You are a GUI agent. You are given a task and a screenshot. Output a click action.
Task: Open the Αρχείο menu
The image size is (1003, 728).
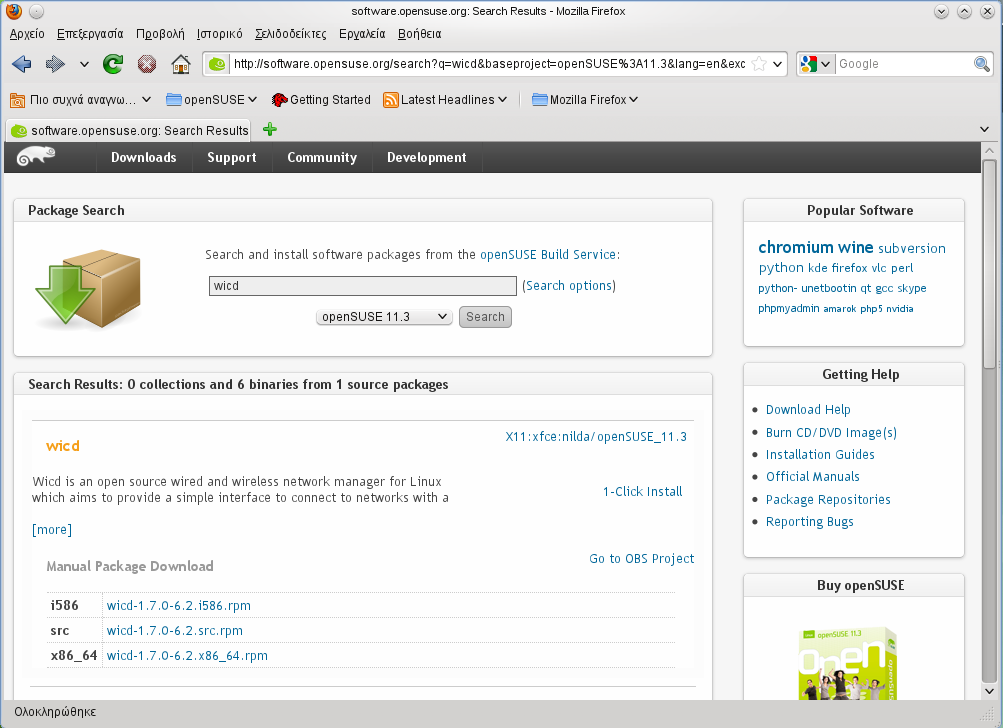[x=27, y=34]
